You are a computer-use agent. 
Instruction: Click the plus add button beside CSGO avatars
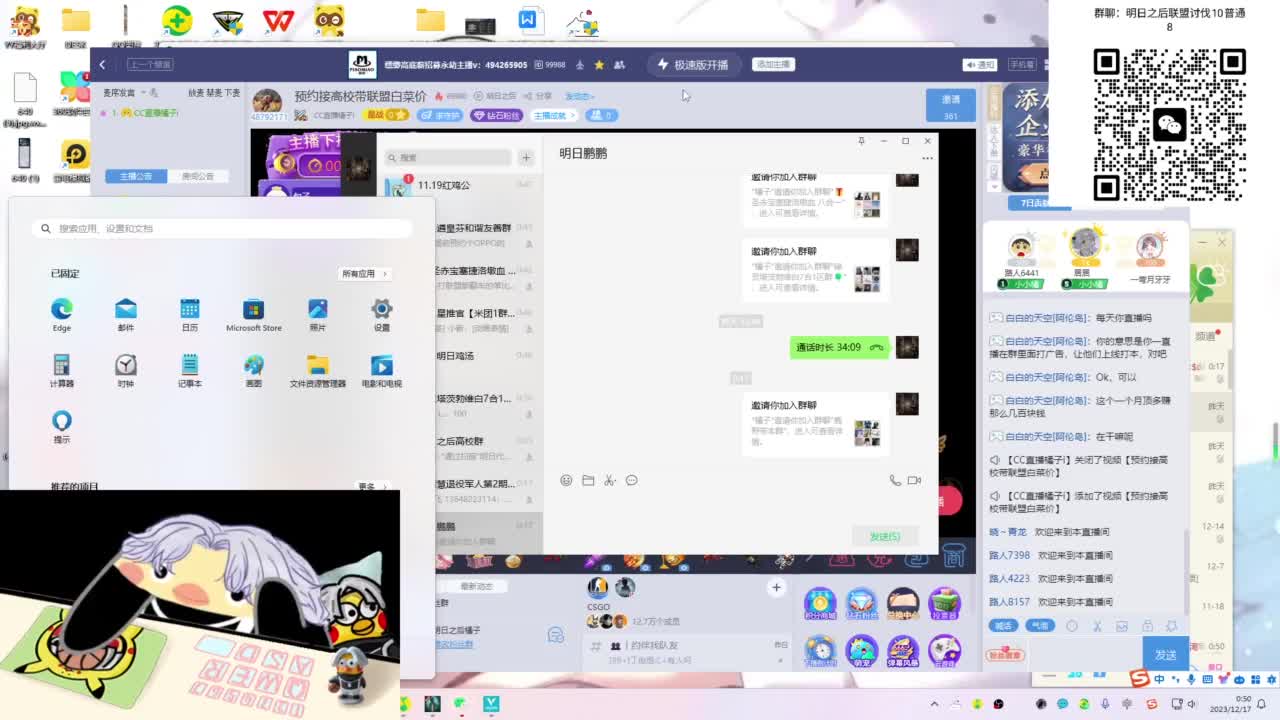click(776, 587)
